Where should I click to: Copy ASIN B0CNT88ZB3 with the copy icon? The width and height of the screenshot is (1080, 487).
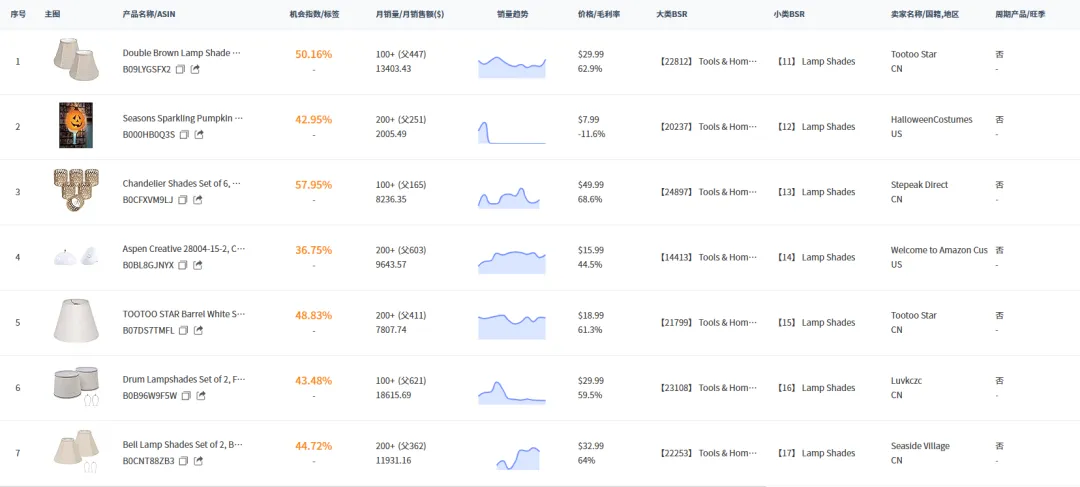point(183,462)
